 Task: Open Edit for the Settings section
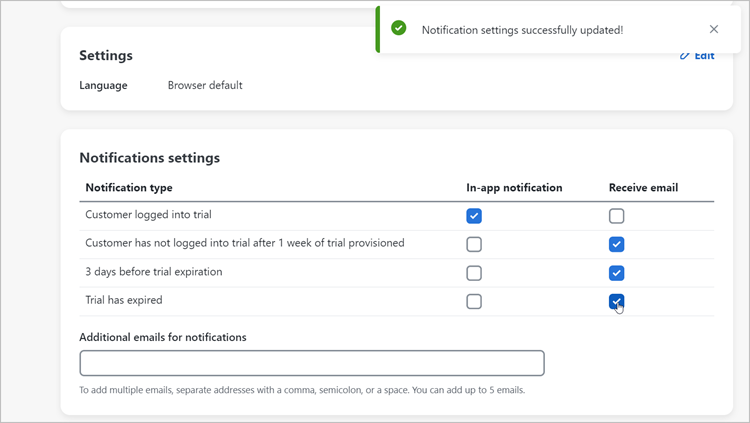tap(698, 56)
